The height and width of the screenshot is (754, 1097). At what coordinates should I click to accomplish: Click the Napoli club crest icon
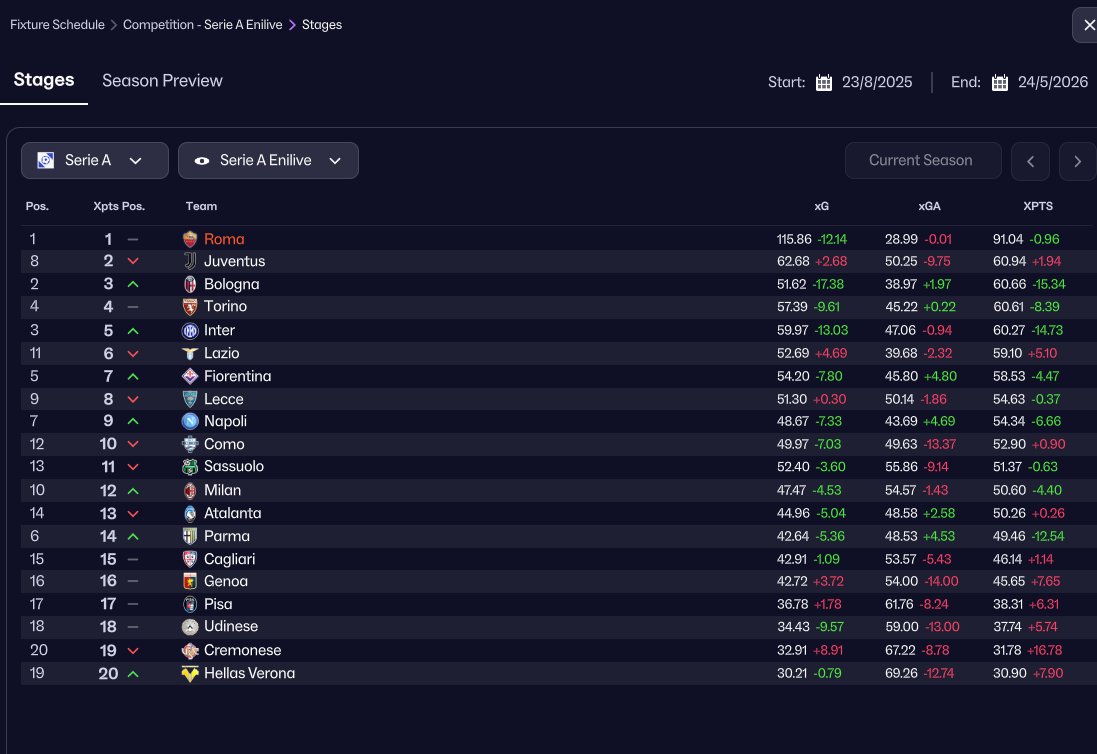[190, 421]
